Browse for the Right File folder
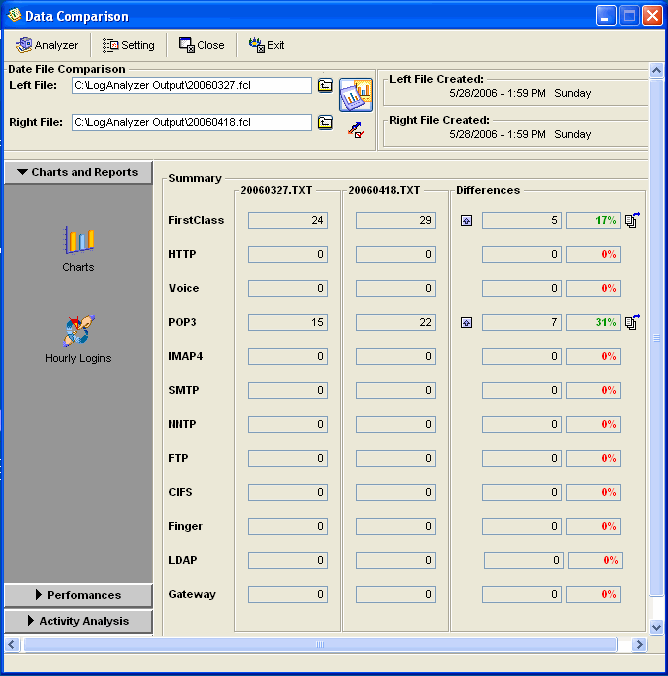Viewport: 668px width, 676px height. [325, 123]
